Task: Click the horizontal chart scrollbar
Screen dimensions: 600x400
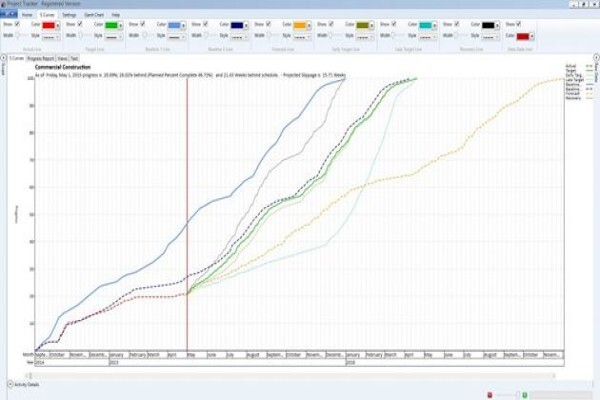Action: pos(291,376)
